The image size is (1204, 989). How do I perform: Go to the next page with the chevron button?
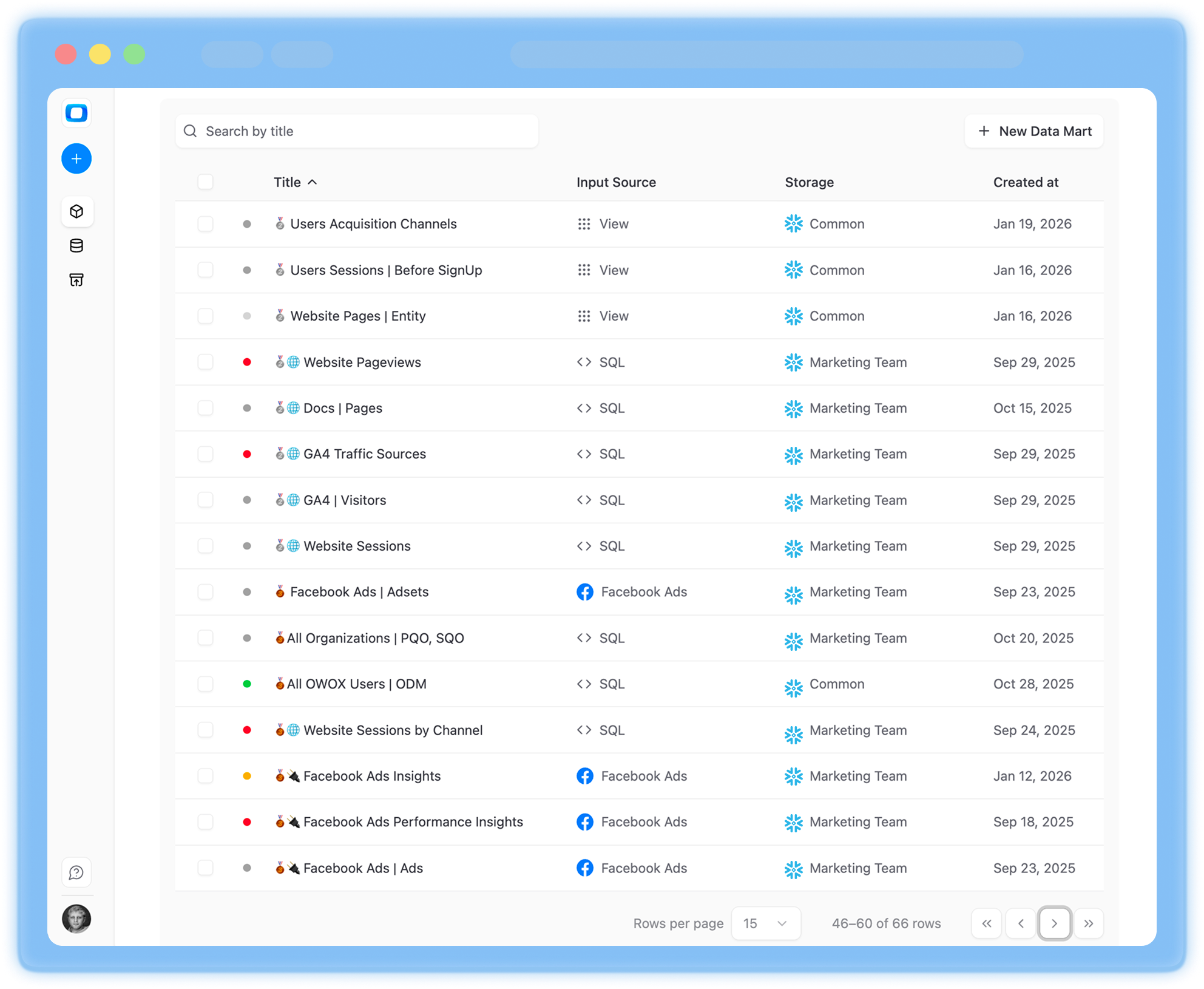pyautogui.click(x=1055, y=923)
